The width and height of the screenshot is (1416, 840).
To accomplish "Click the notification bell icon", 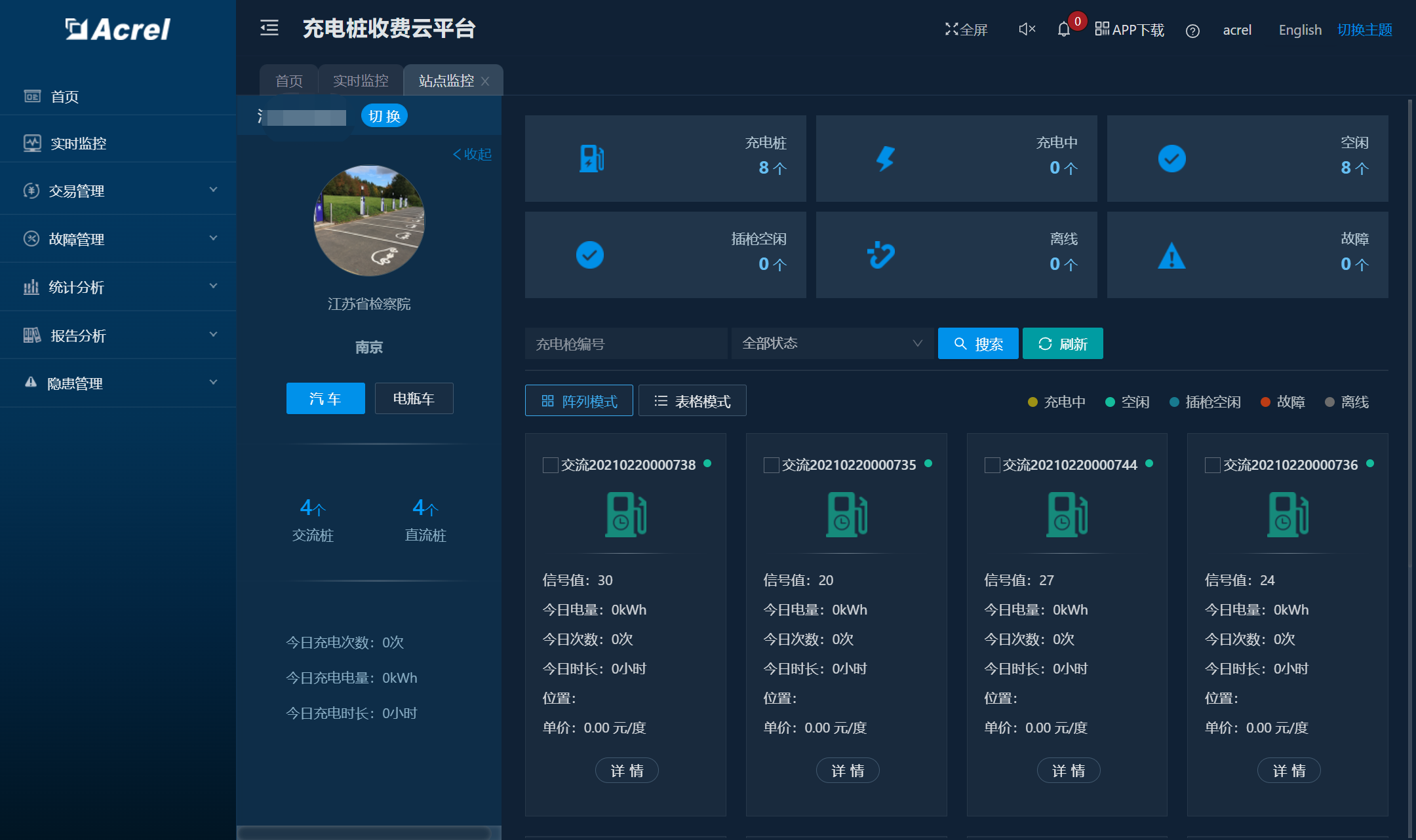I will [x=1063, y=29].
